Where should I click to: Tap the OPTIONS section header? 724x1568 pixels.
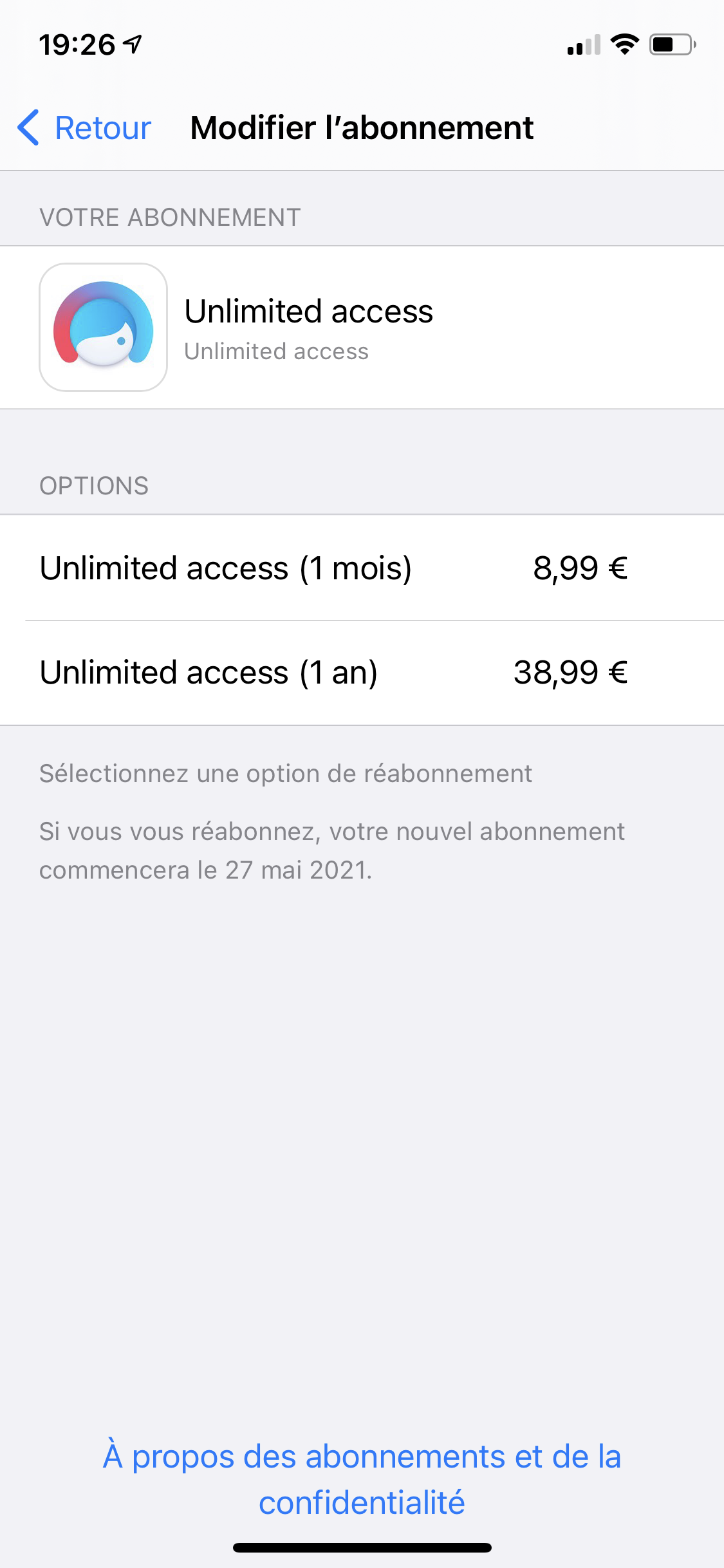coord(94,486)
